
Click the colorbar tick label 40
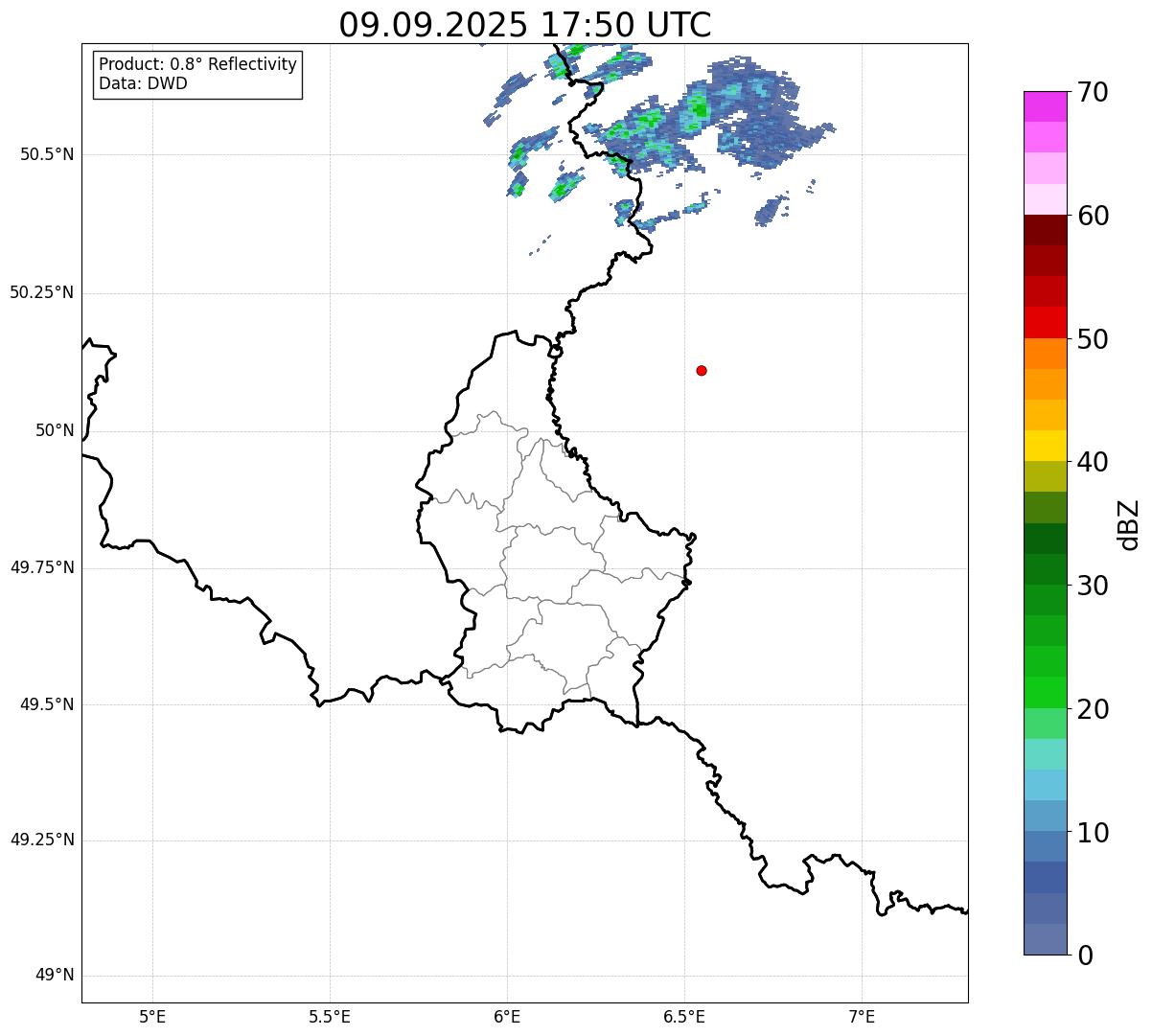tap(1093, 462)
